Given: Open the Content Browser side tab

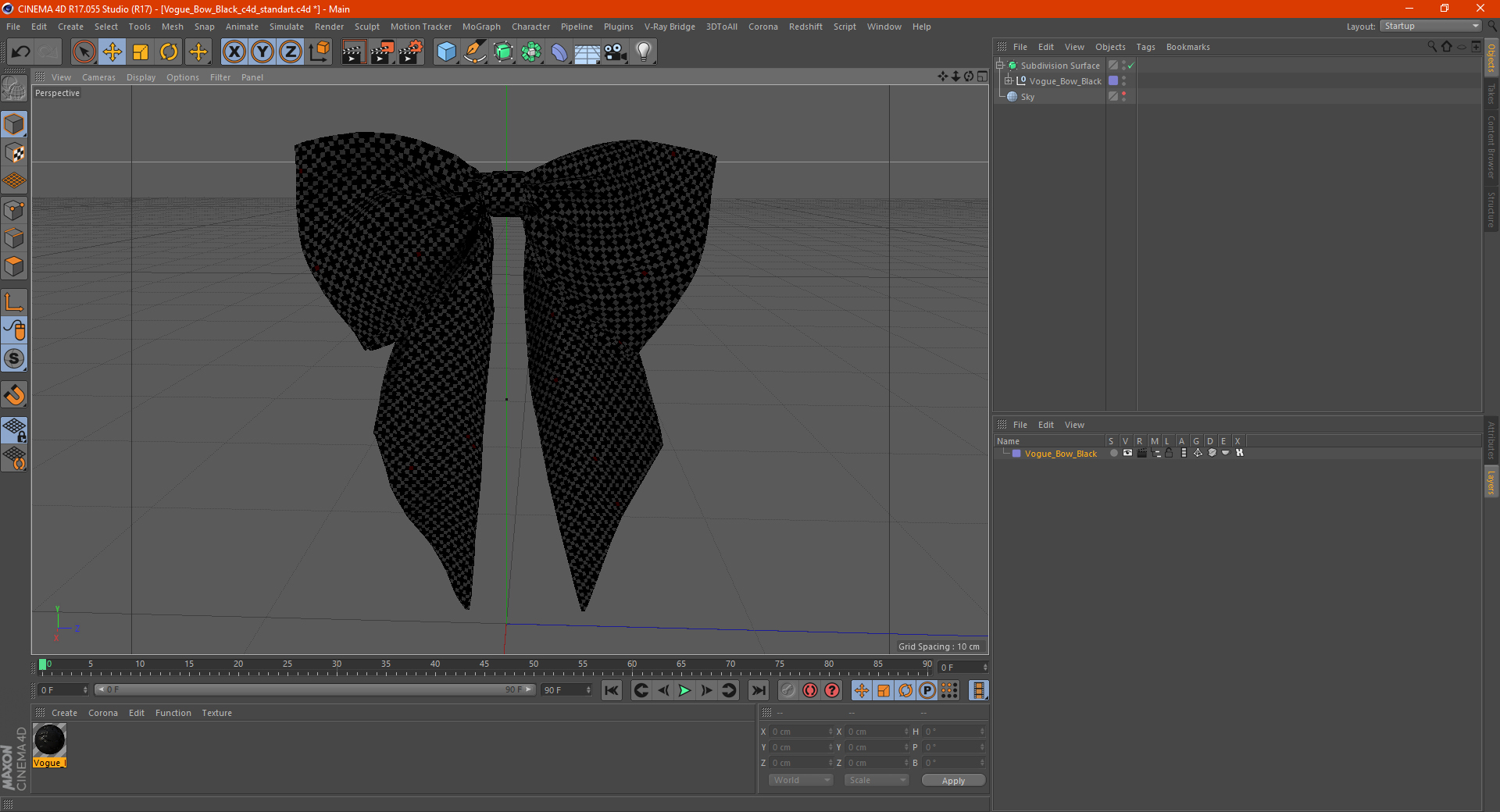Looking at the screenshot, I should (1491, 148).
